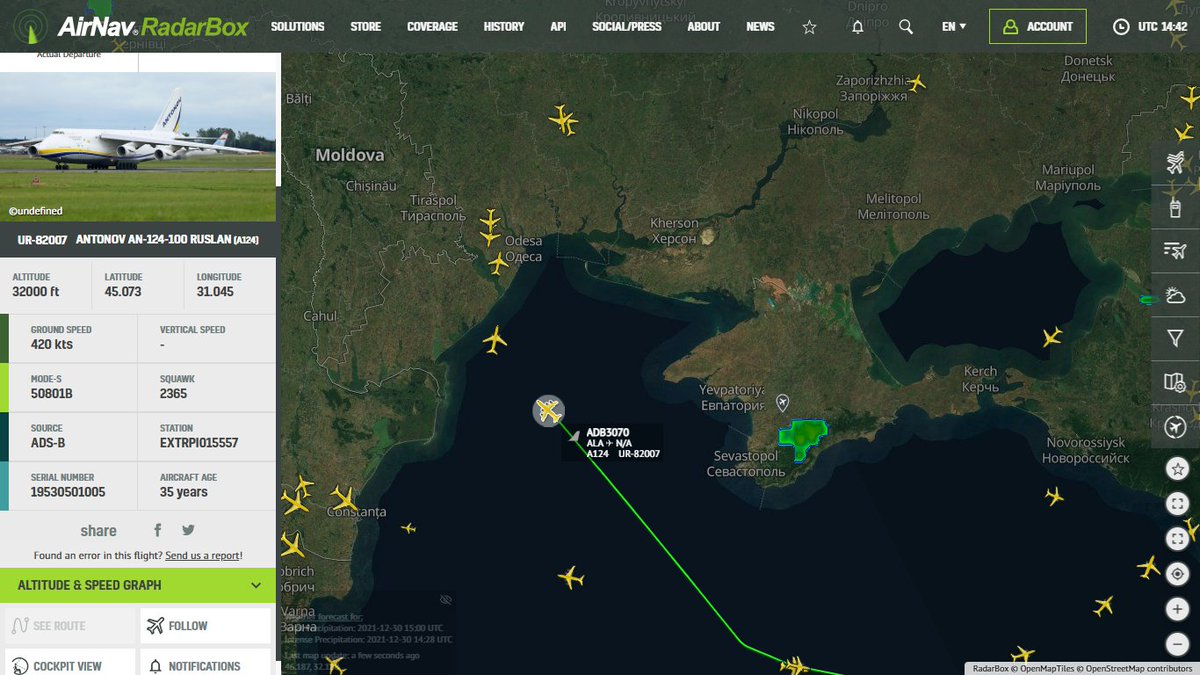Click the airport pin marker near Yevpatoriya
The height and width of the screenshot is (675, 1200).
tap(783, 402)
